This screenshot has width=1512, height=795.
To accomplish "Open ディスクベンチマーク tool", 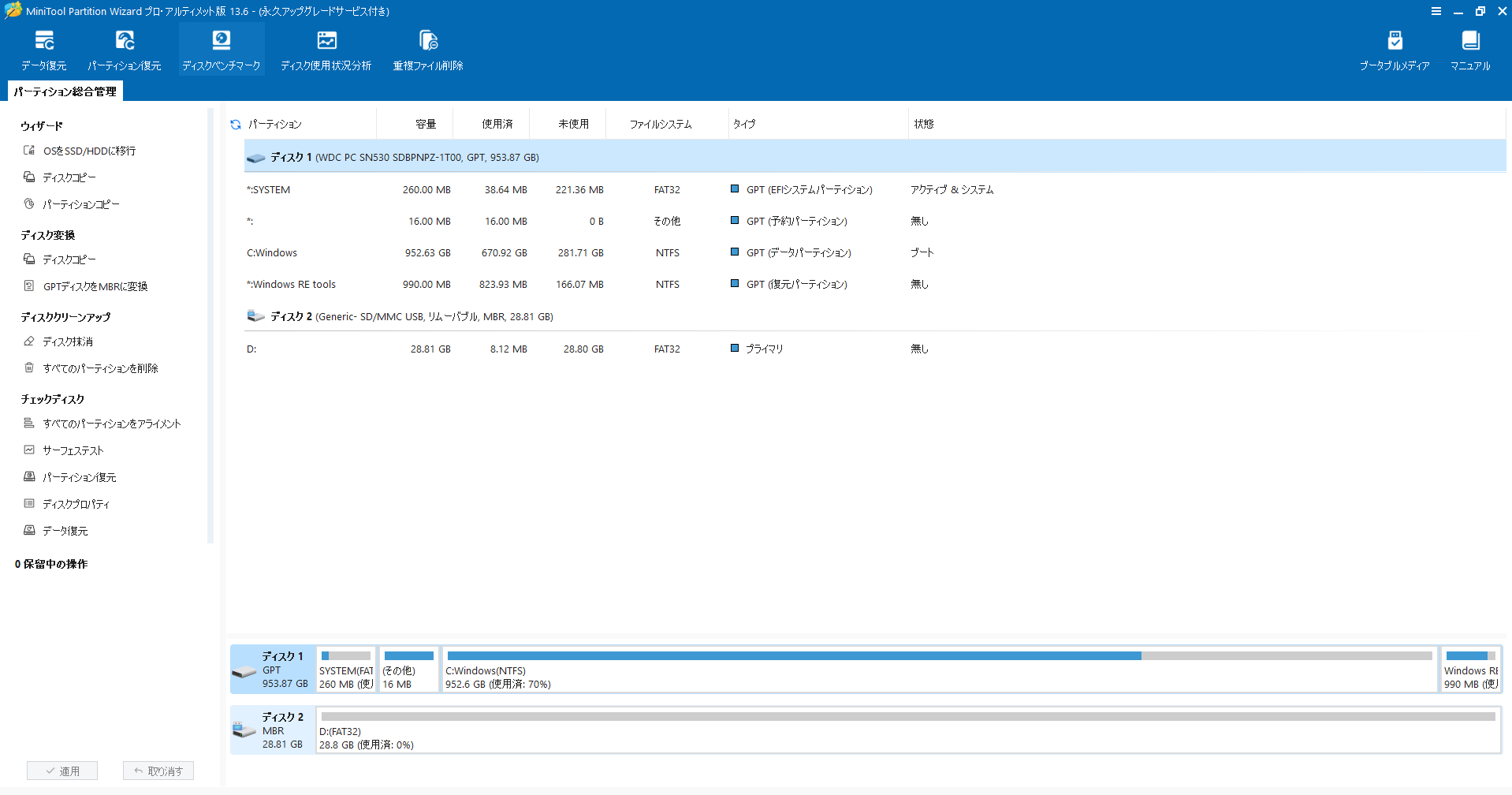I will [222, 50].
